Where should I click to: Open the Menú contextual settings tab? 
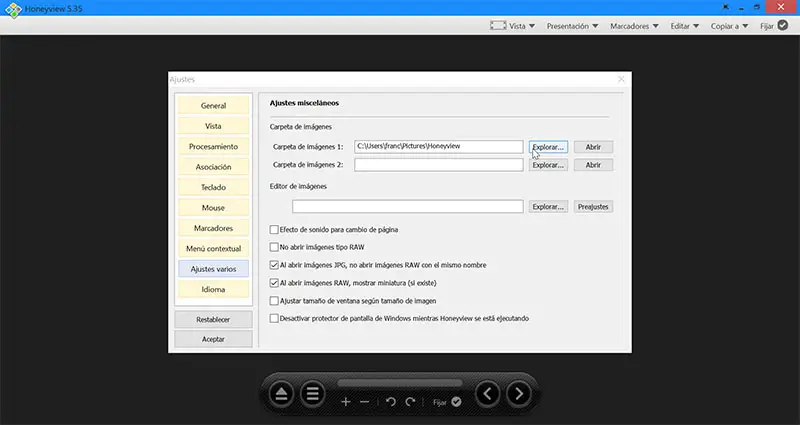(213, 248)
